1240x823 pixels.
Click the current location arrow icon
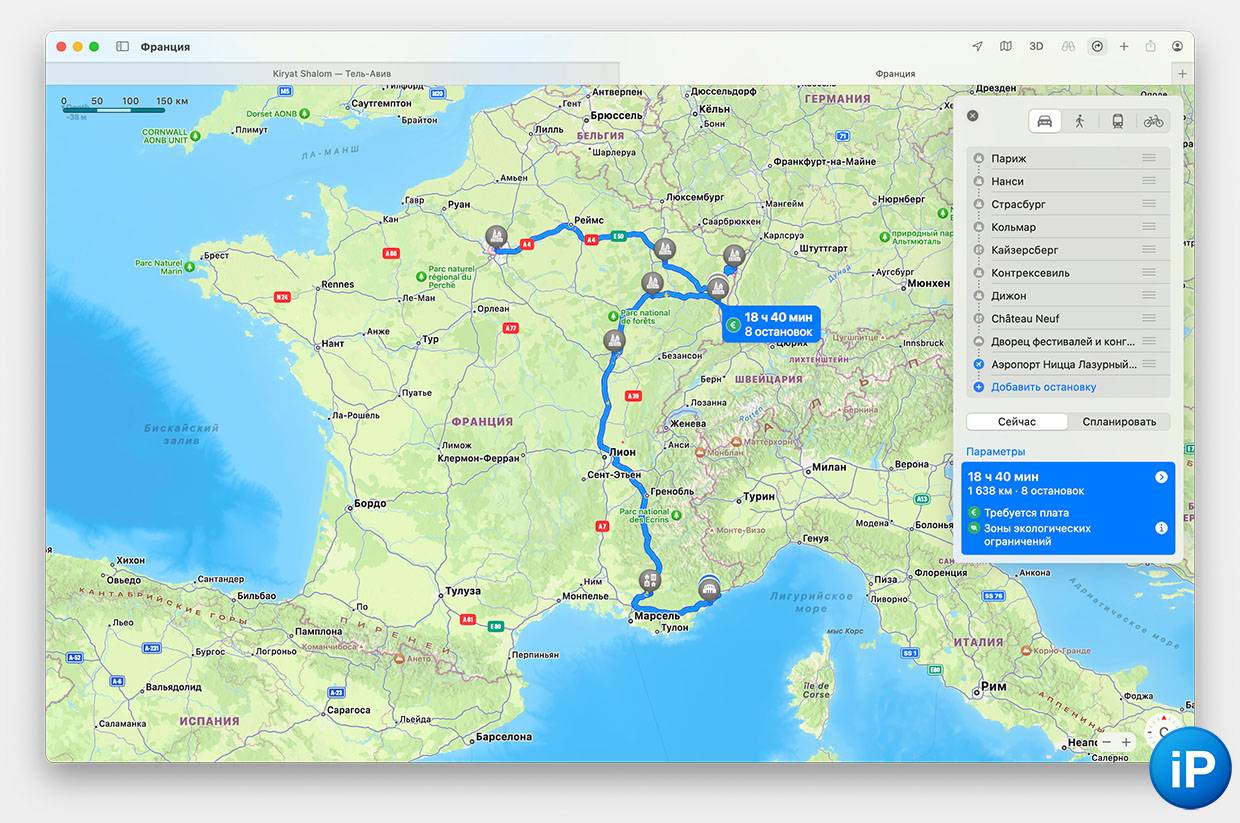point(977,46)
